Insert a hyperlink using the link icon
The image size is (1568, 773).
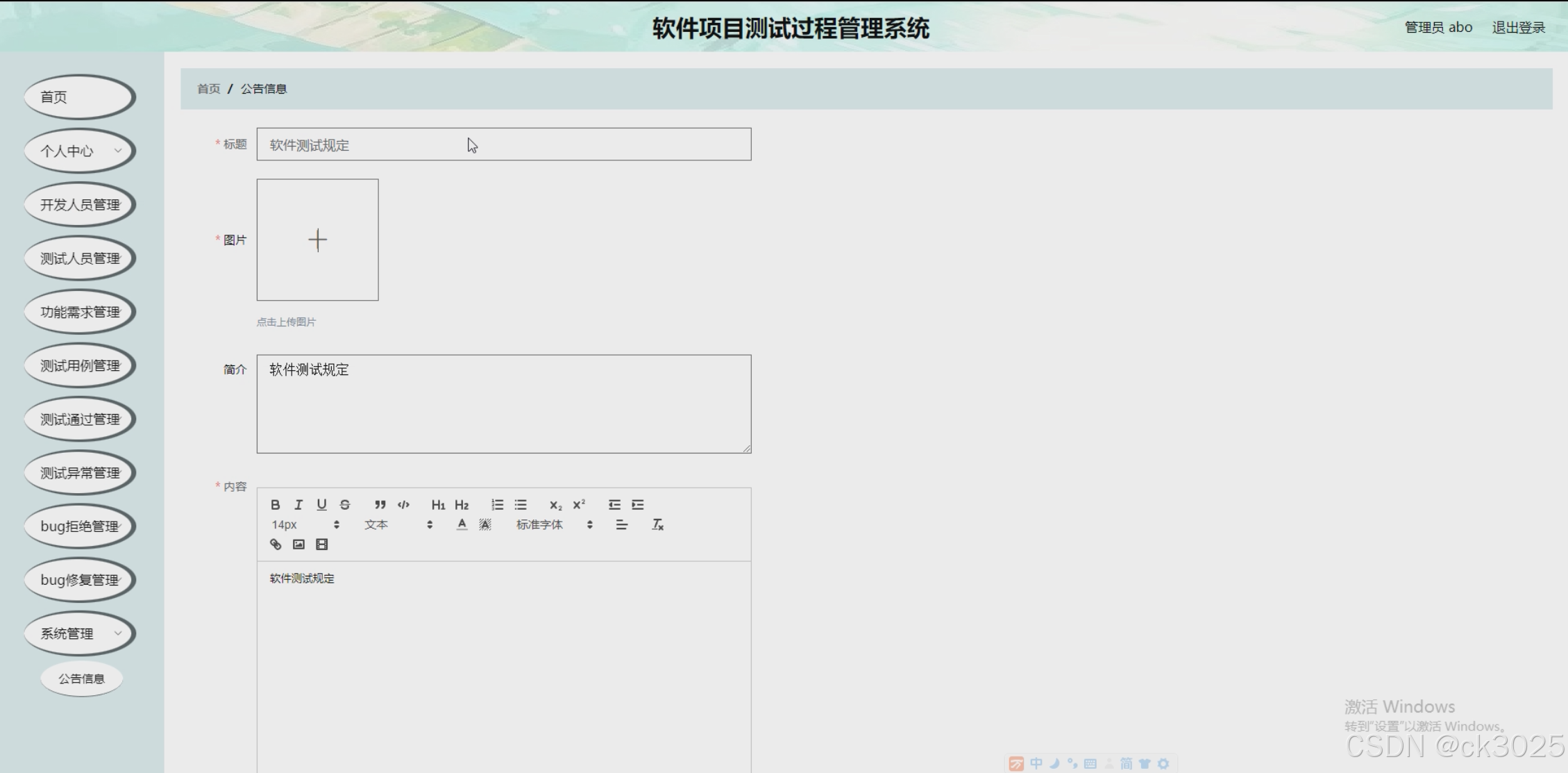click(x=275, y=545)
